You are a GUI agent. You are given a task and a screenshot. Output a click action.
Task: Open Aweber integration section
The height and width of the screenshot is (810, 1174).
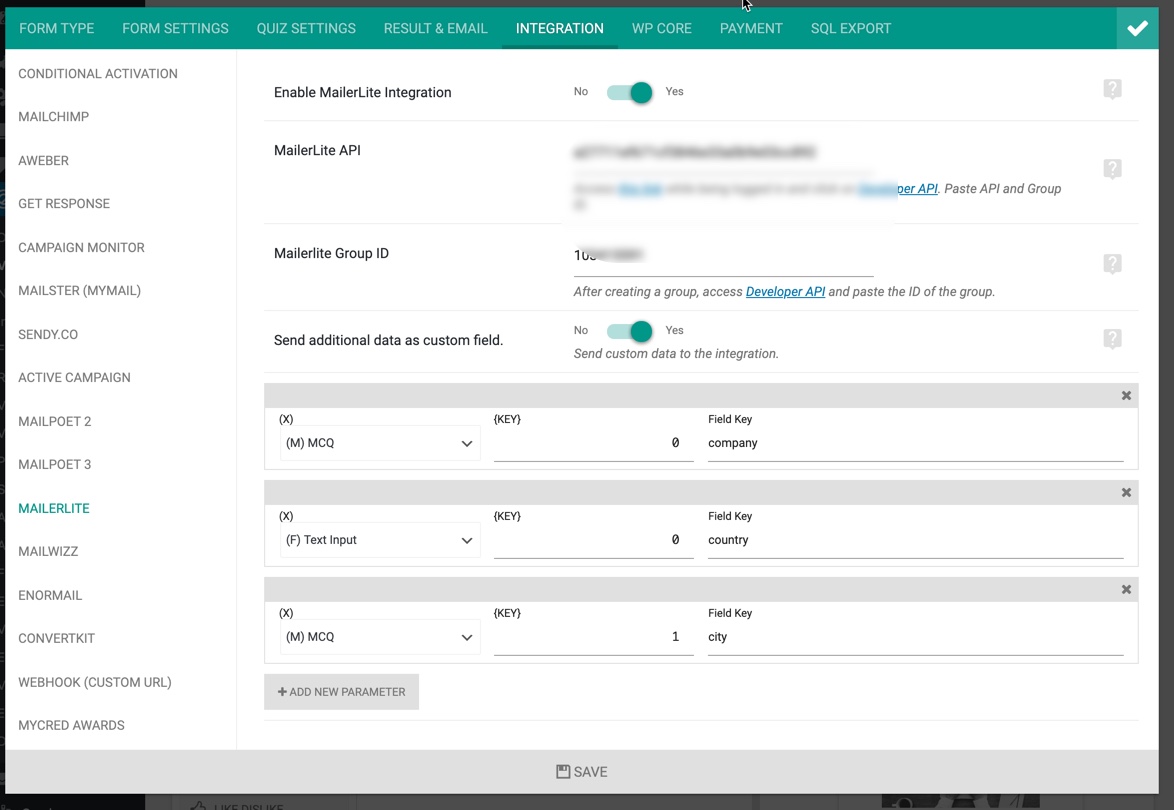coord(43,160)
